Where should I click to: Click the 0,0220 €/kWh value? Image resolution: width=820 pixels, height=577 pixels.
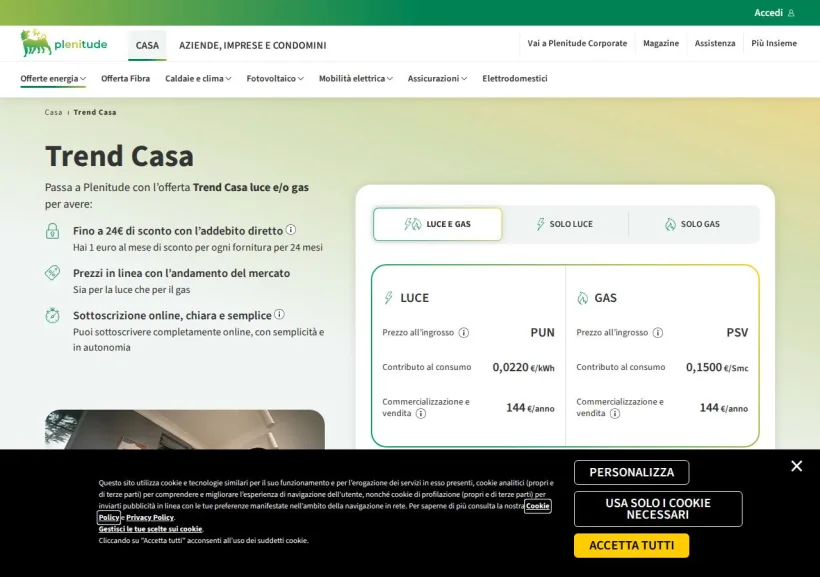click(x=523, y=368)
